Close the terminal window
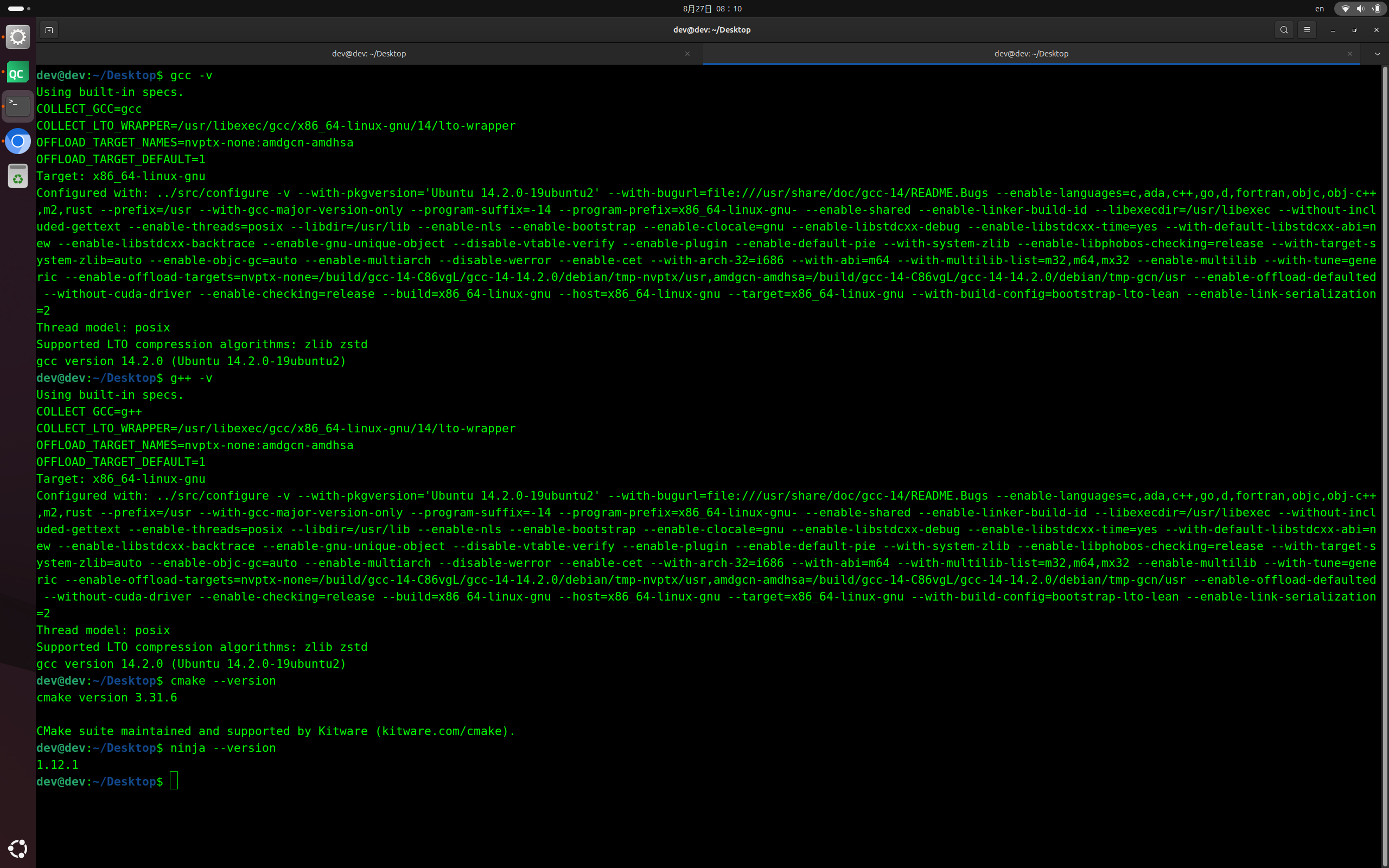Image resolution: width=1389 pixels, height=868 pixels. pyautogui.click(x=1377, y=30)
